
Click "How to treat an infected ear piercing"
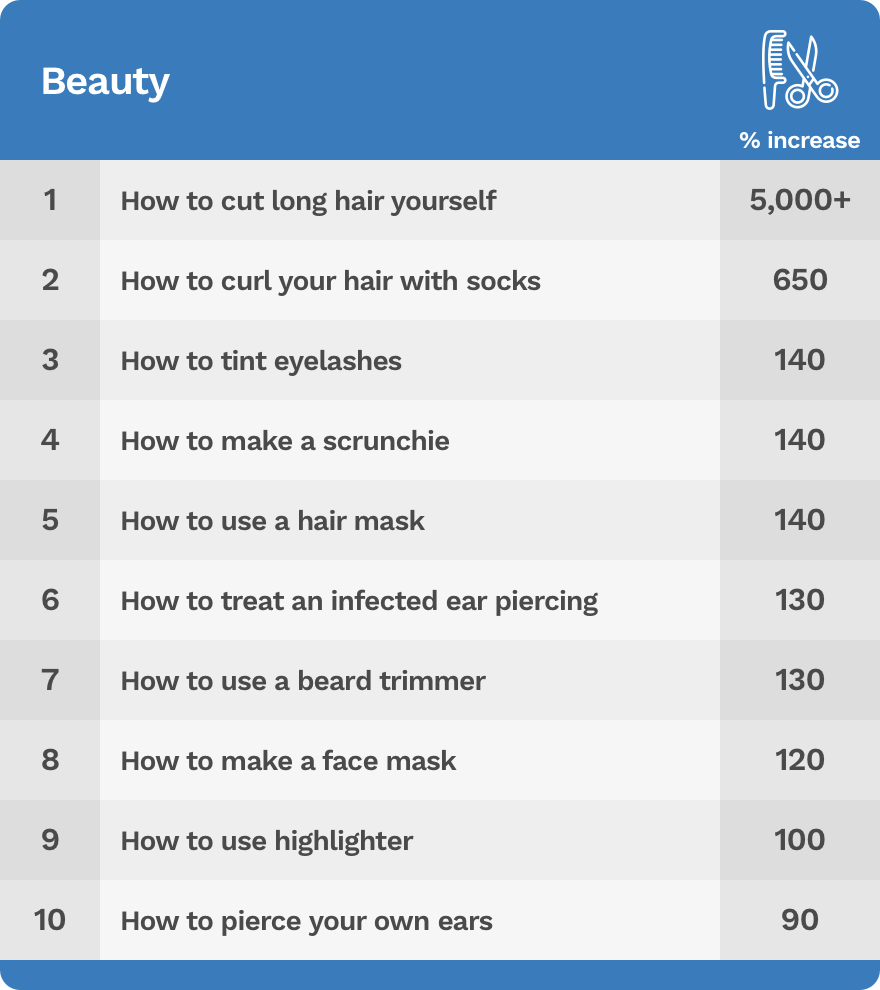[359, 600]
